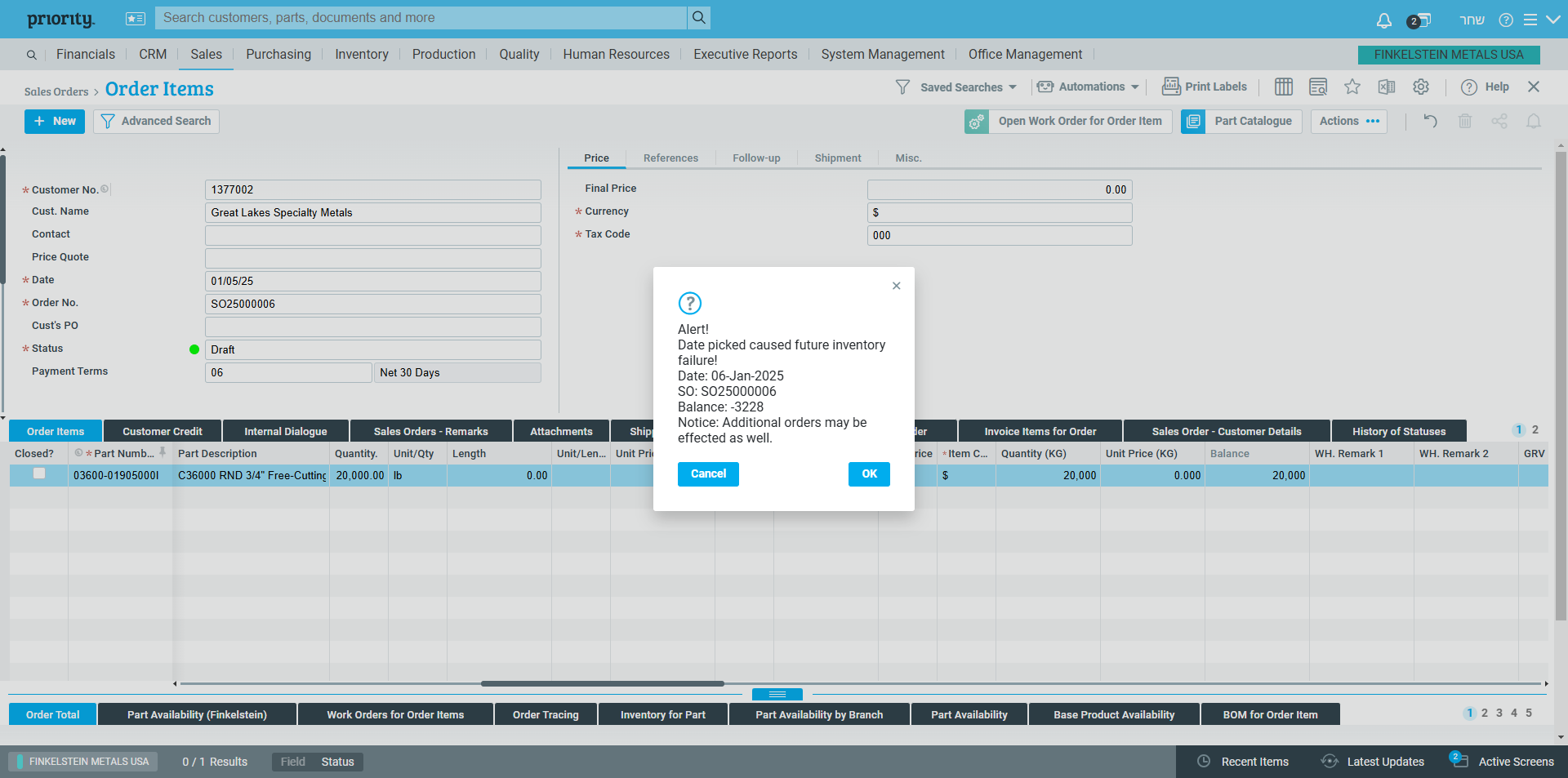Screen dimensions: 1568x778
Task: Close the Order Items form with X
Action: click(1534, 87)
